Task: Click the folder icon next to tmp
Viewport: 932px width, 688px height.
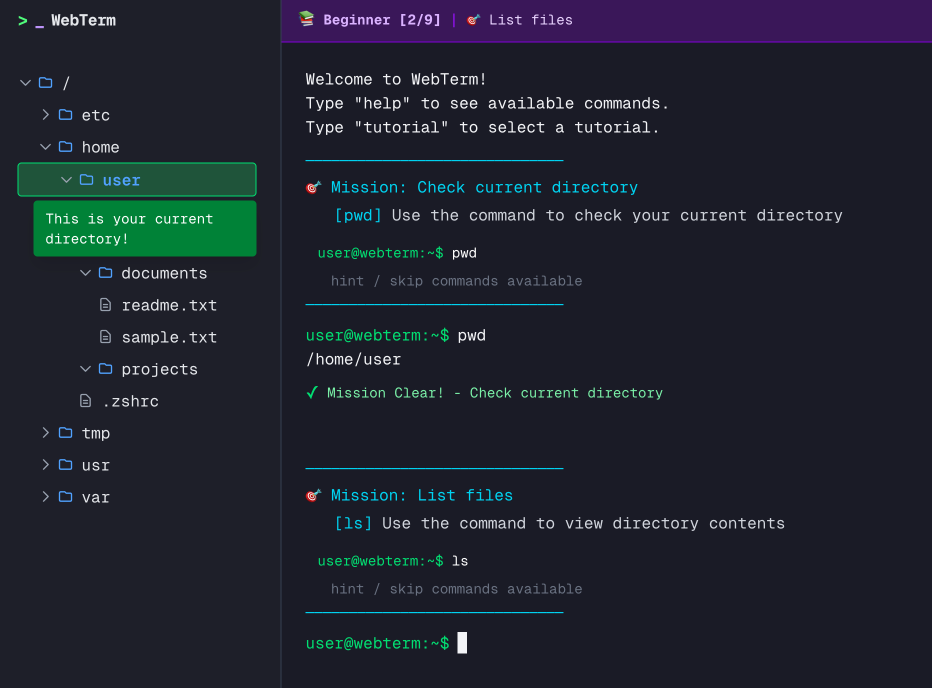Action: pyautogui.click(x=66, y=433)
